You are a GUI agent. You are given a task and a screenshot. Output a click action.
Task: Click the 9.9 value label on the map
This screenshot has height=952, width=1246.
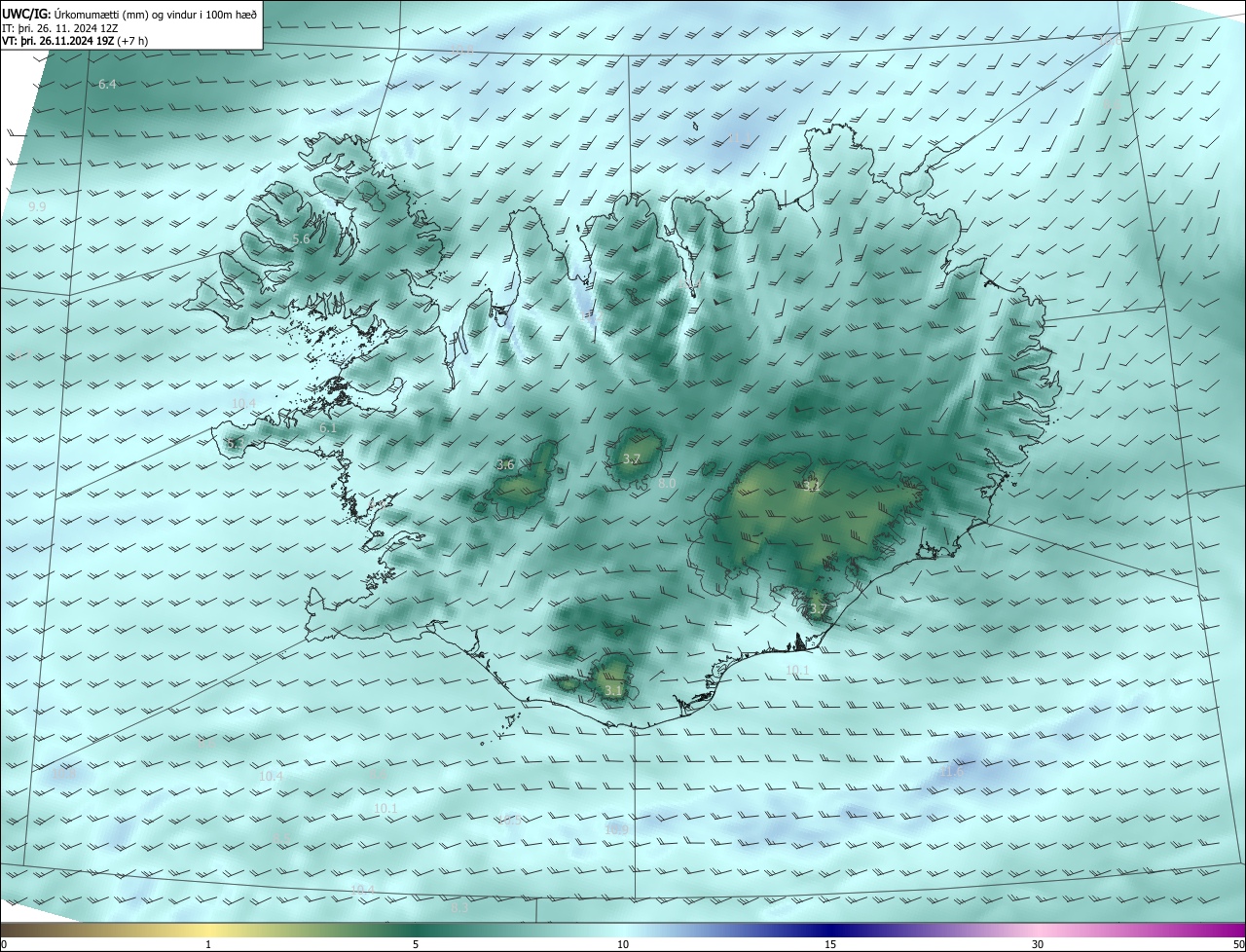pyautogui.click(x=37, y=207)
